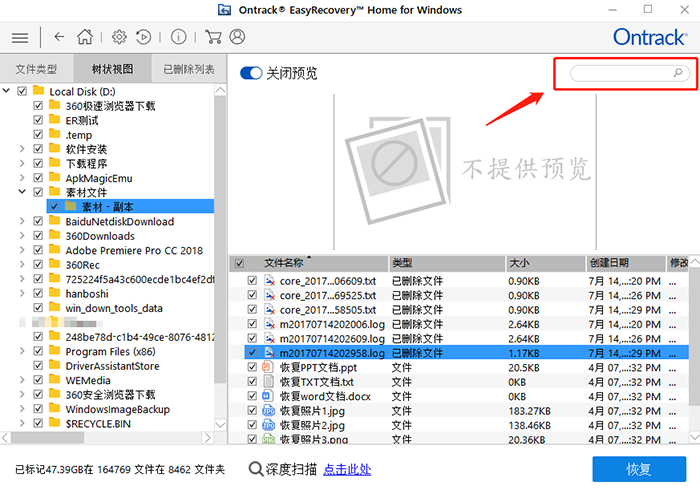The image size is (700, 490).
Task: Uncheck the core_2017...69525.txt file checkbox
Action: [252, 295]
